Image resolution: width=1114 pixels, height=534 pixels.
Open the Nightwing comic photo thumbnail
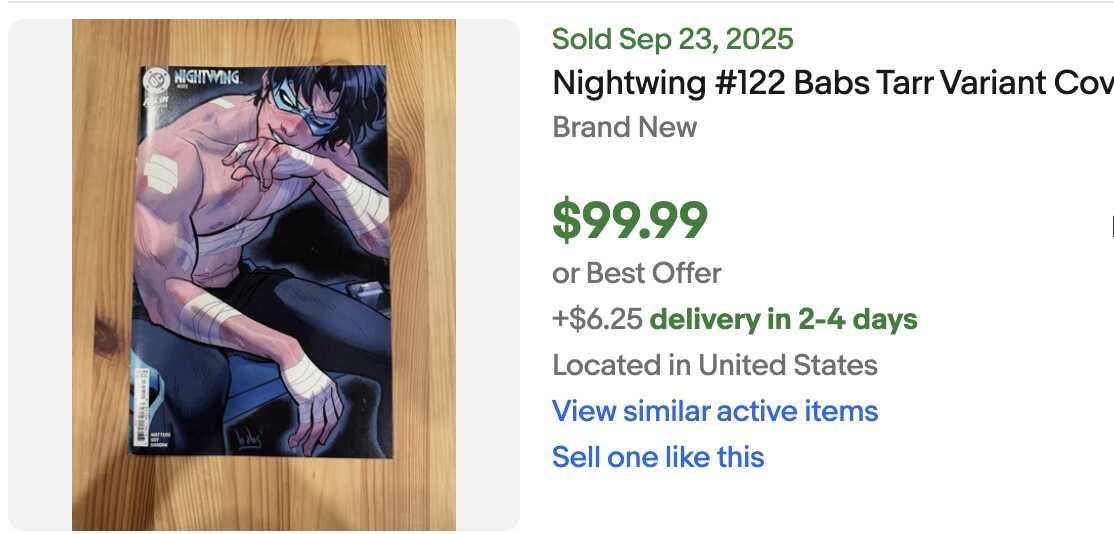(x=264, y=275)
